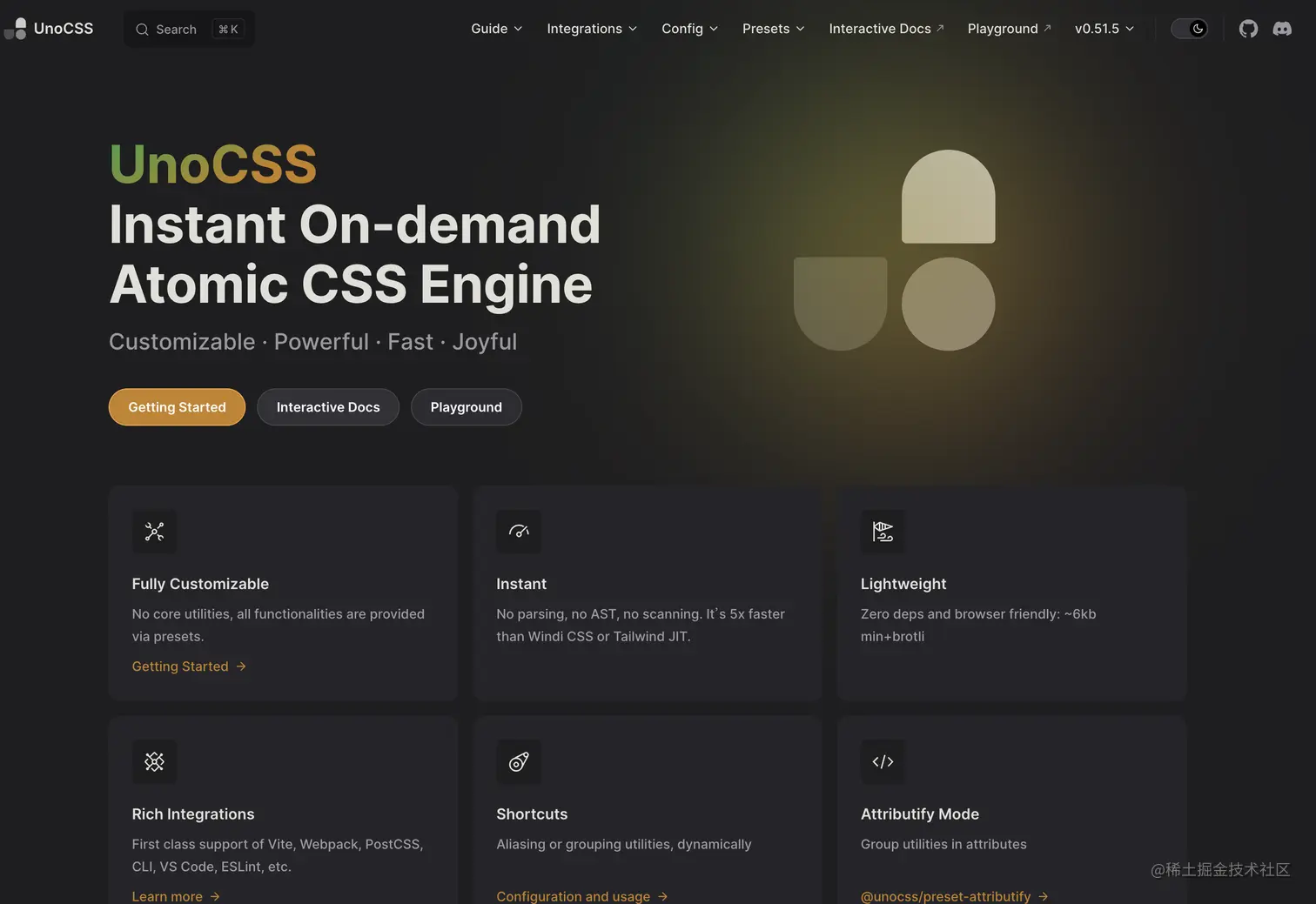This screenshot has width=1316, height=904.
Task: Click the Rich Integrations card icon
Action: pyautogui.click(x=154, y=762)
